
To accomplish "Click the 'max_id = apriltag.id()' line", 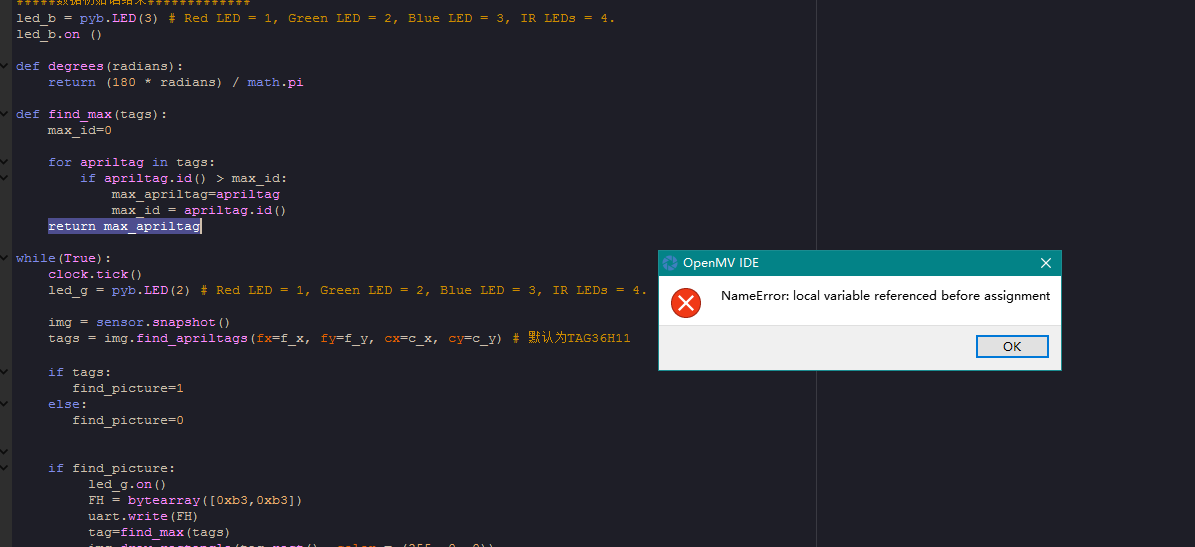I will (x=199, y=210).
